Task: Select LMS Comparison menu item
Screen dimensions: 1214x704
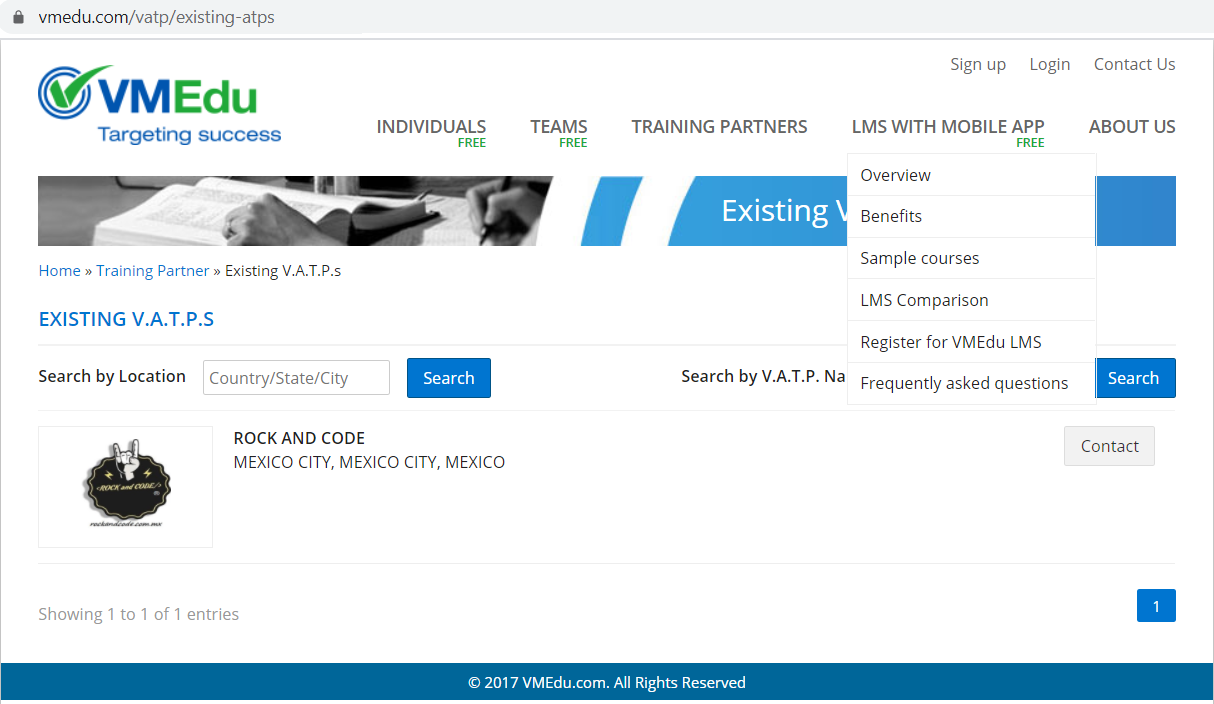Action: (924, 300)
